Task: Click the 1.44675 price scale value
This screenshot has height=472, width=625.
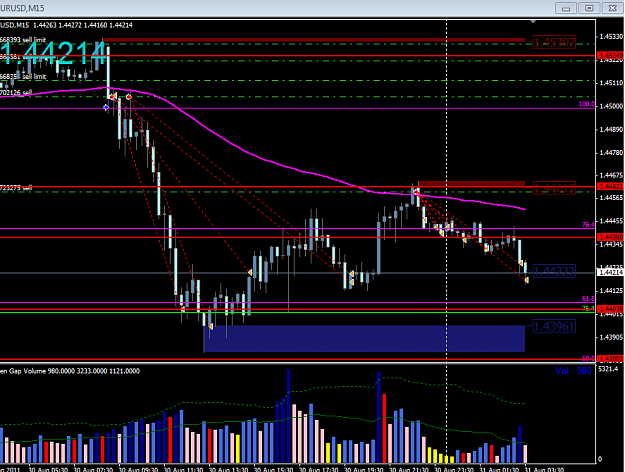Action: coord(611,175)
